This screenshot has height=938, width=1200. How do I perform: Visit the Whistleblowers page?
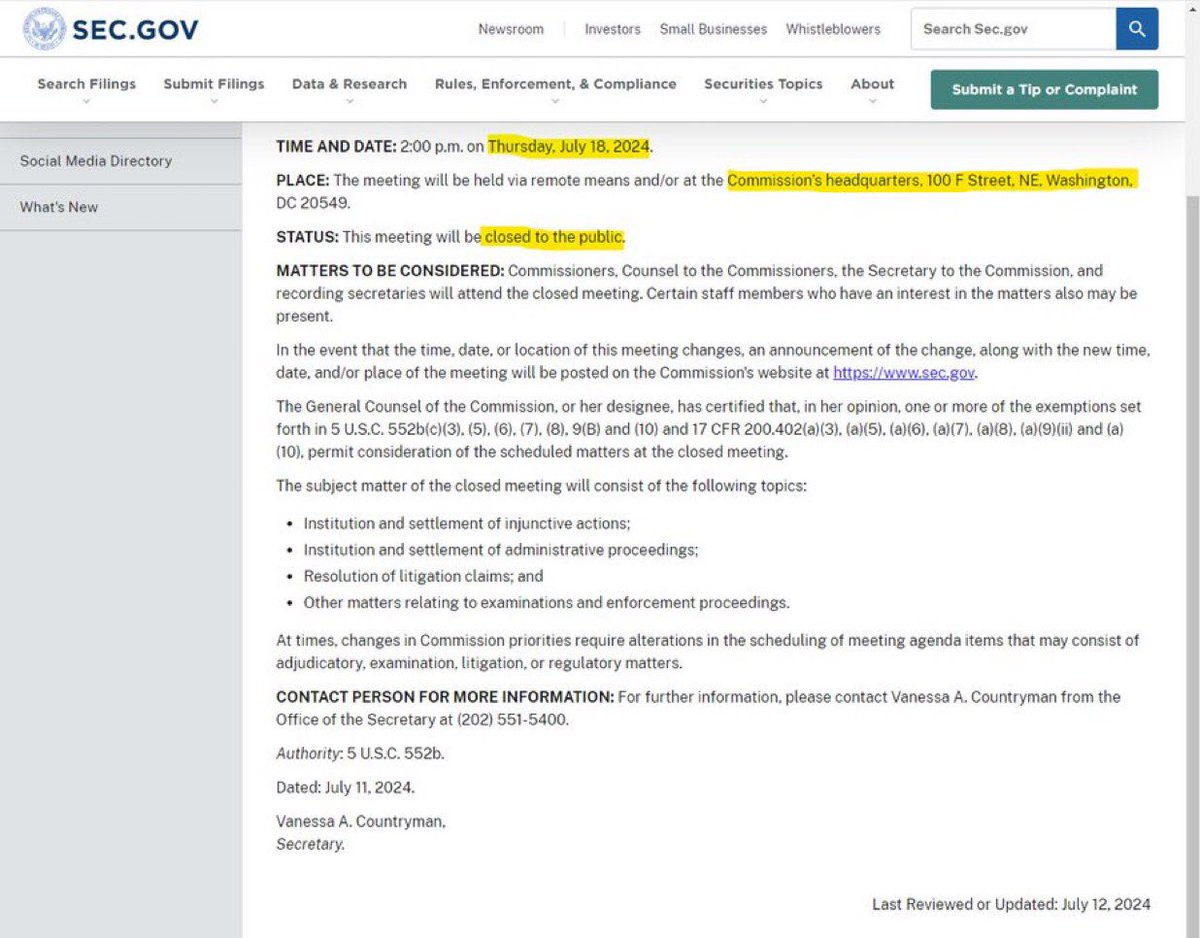click(833, 29)
